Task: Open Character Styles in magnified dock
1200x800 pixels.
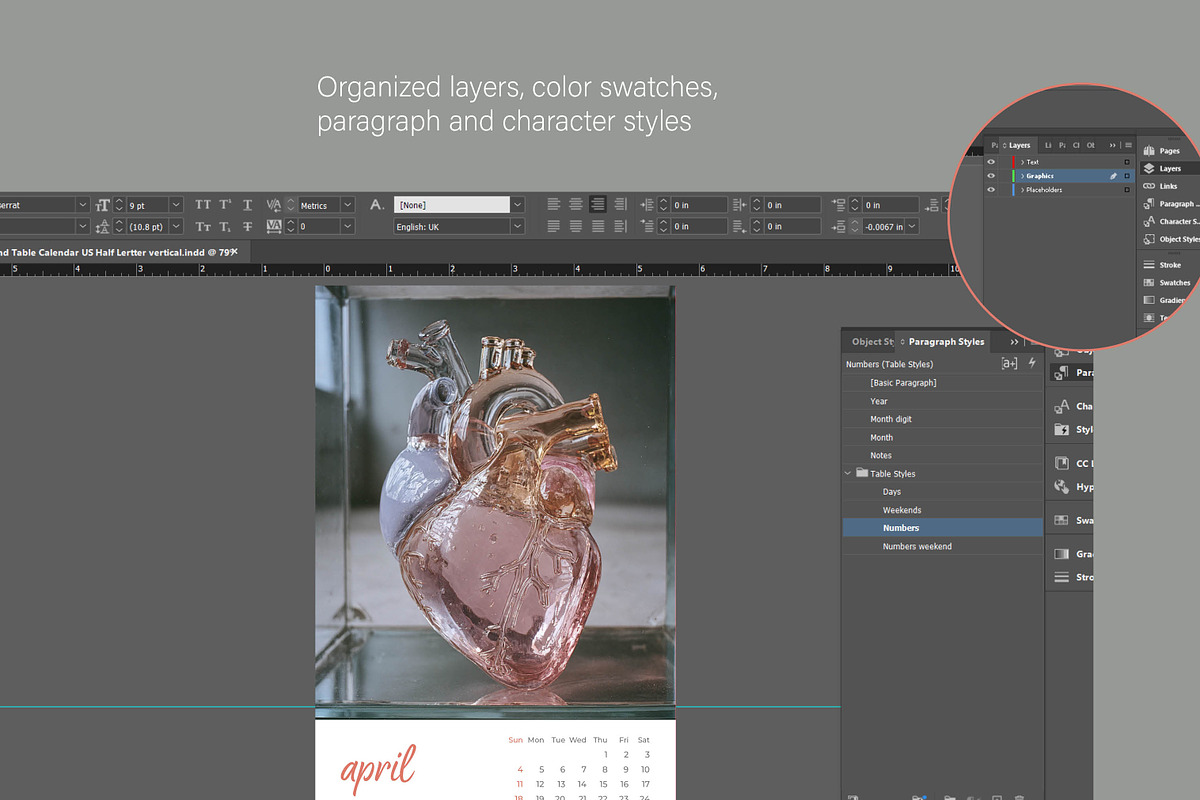Action: [x=1171, y=222]
